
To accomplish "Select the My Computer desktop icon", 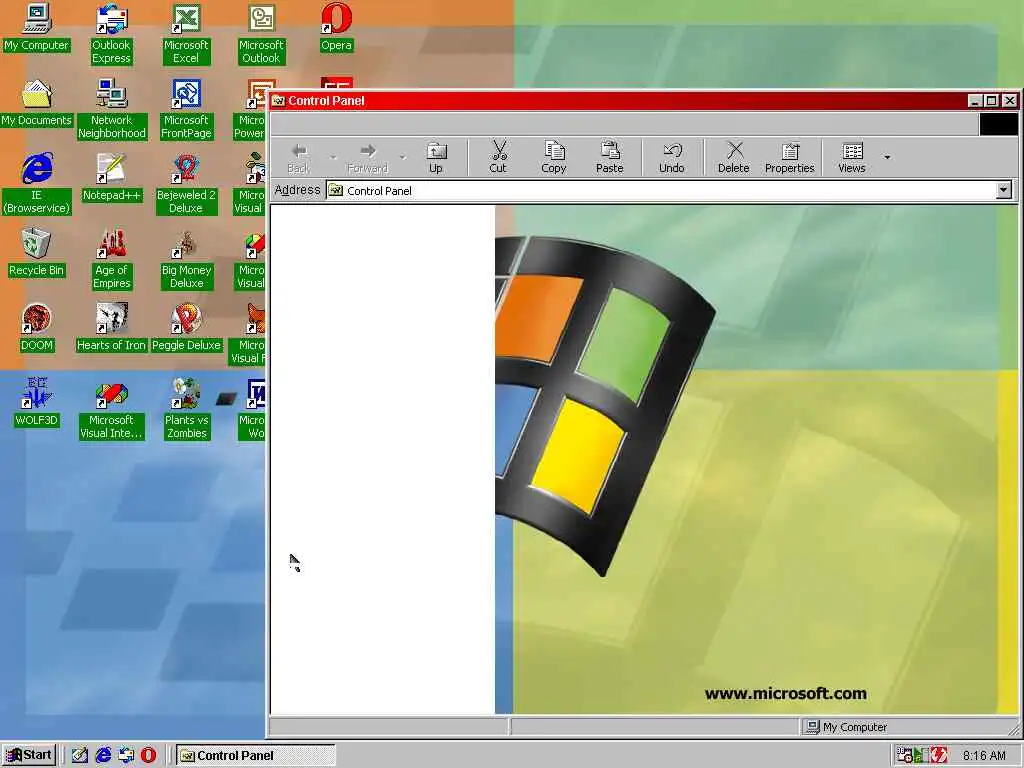I will (x=37, y=27).
